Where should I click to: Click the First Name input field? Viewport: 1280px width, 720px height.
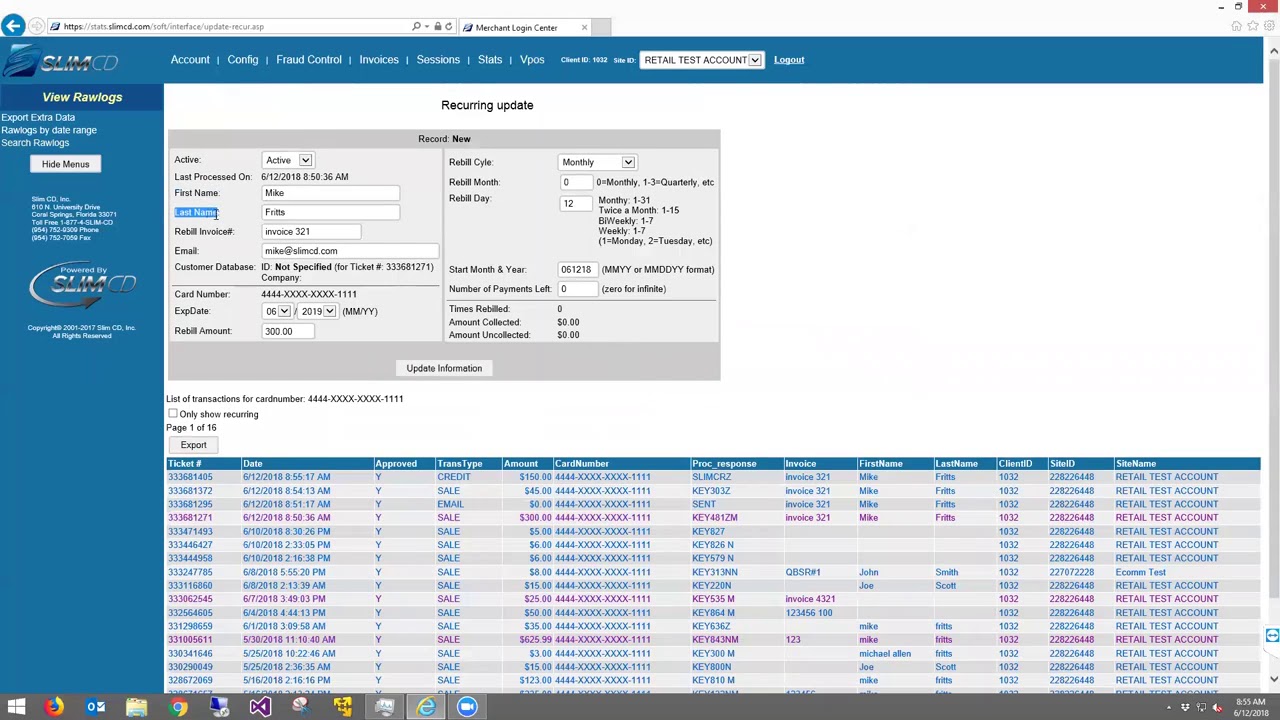330,193
